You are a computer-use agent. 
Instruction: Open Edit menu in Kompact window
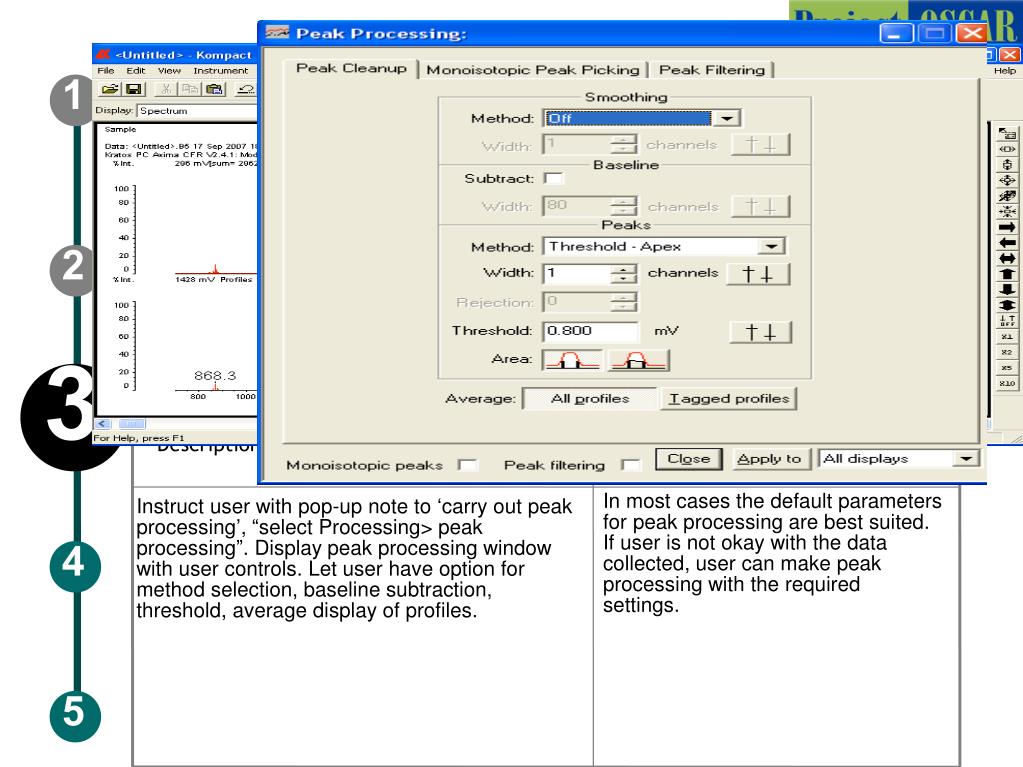click(136, 70)
